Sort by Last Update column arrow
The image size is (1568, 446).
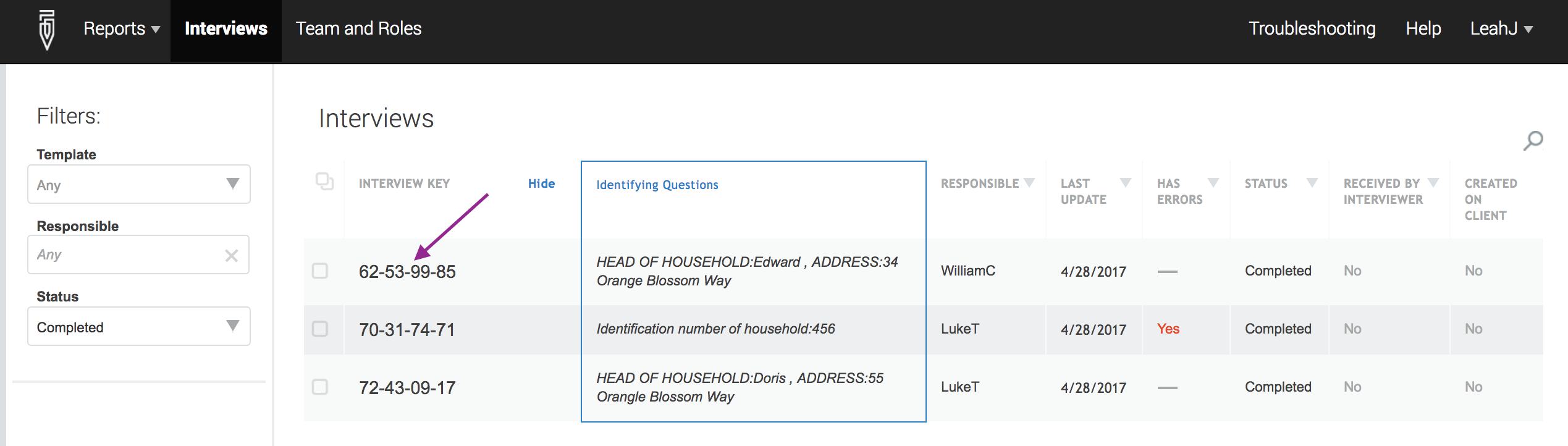pyautogui.click(x=1126, y=182)
